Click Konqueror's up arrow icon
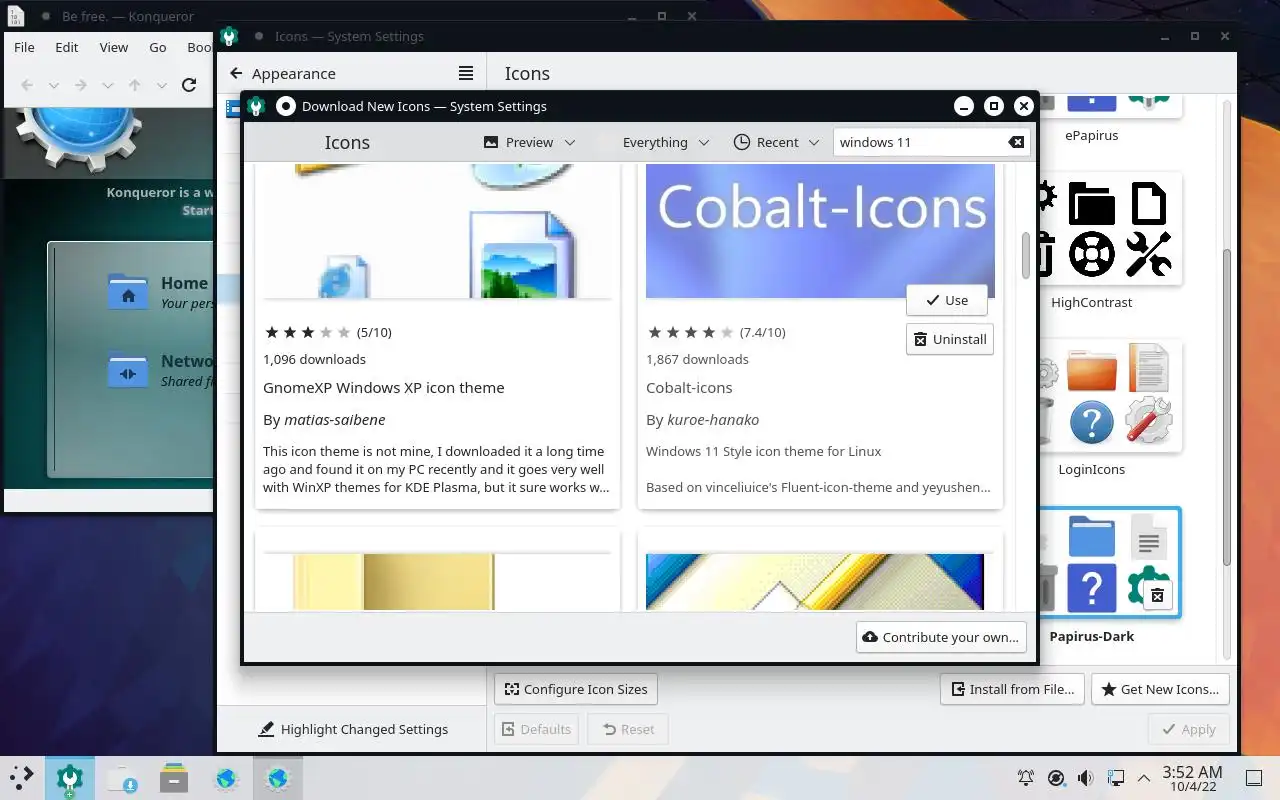The image size is (1280, 800). tap(135, 85)
